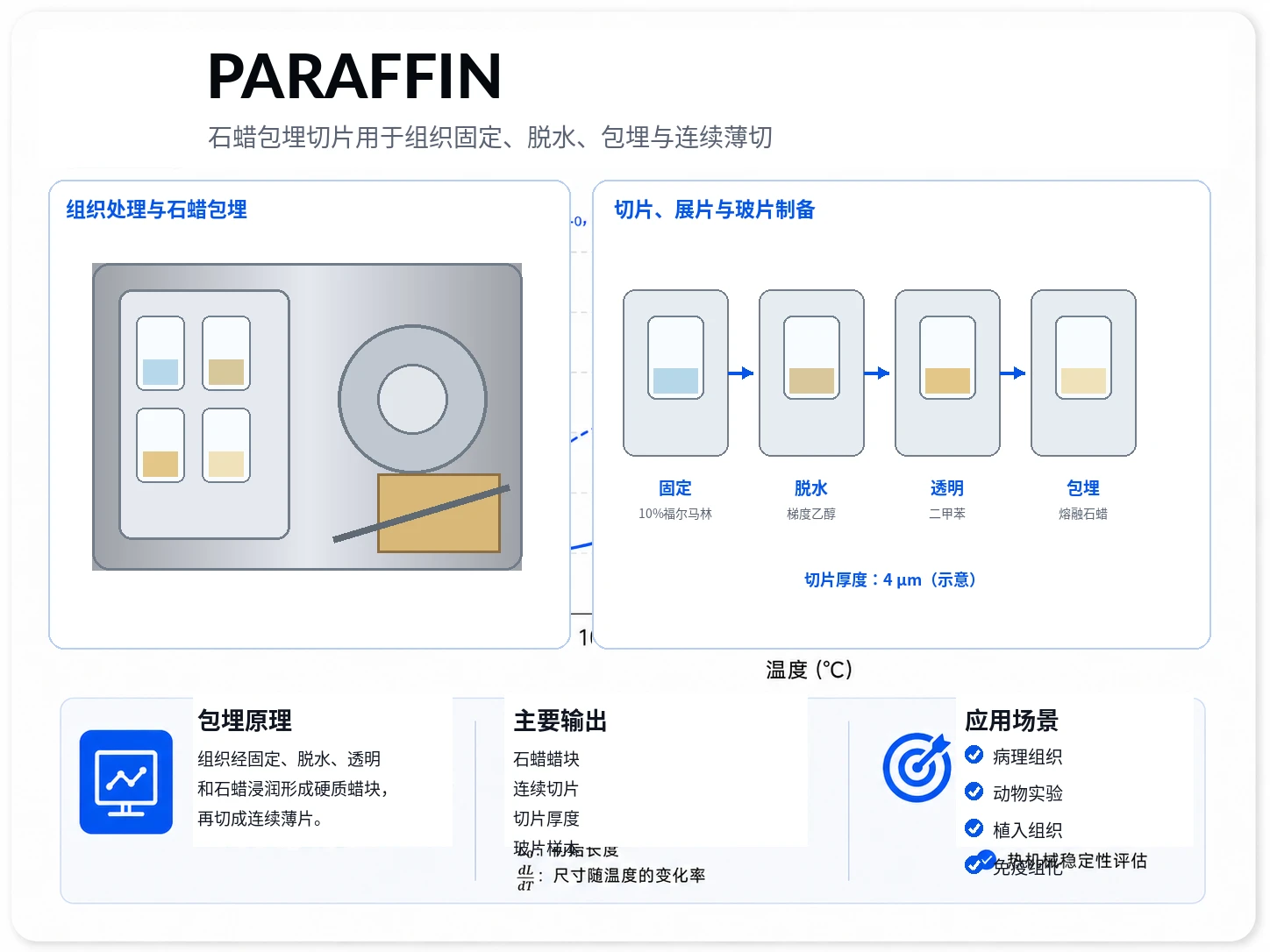Viewport: 1270px width, 952px height.
Task: Click the pale cream liquid in 包埋 container
Action: [1083, 380]
